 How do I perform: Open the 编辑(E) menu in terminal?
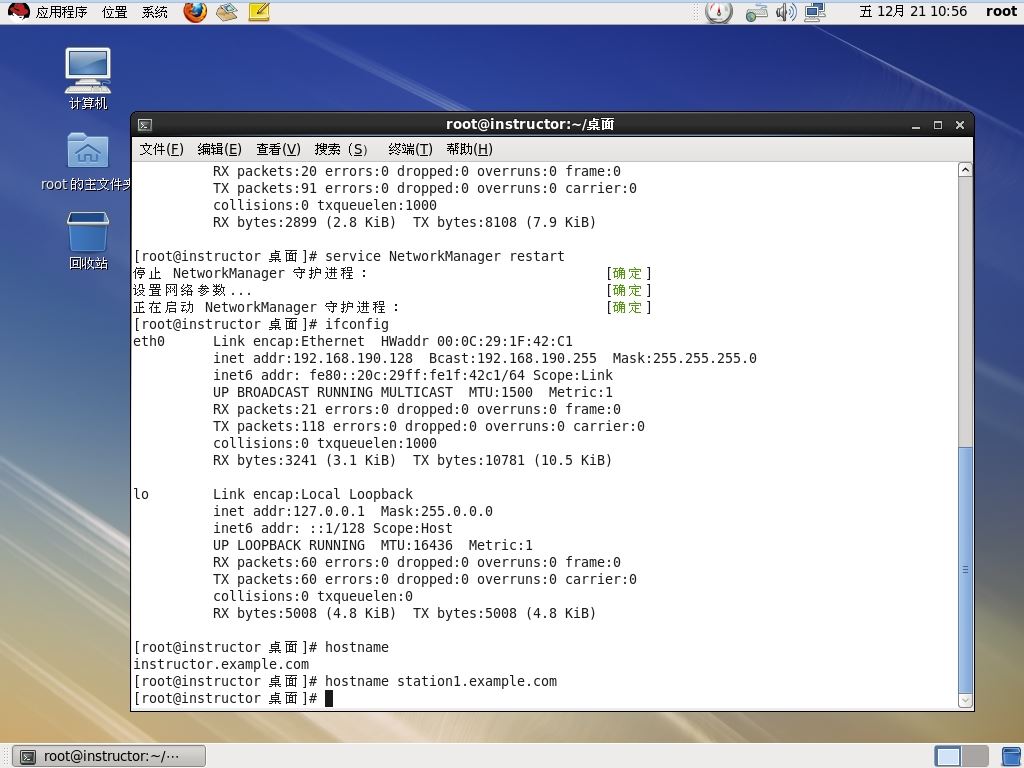[x=219, y=150]
